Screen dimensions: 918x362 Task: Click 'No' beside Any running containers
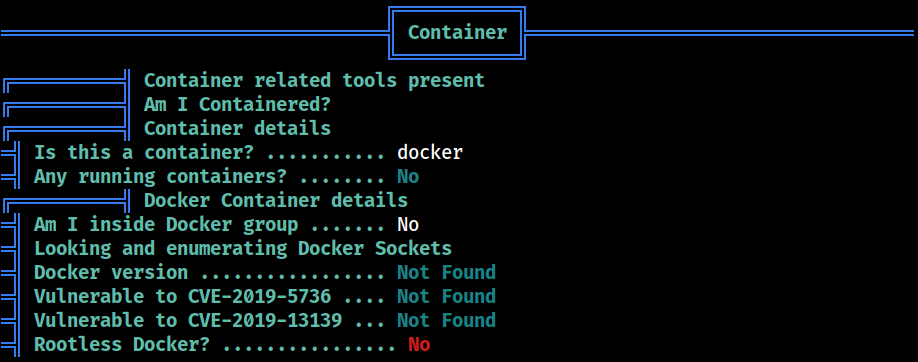pyautogui.click(x=408, y=176)
